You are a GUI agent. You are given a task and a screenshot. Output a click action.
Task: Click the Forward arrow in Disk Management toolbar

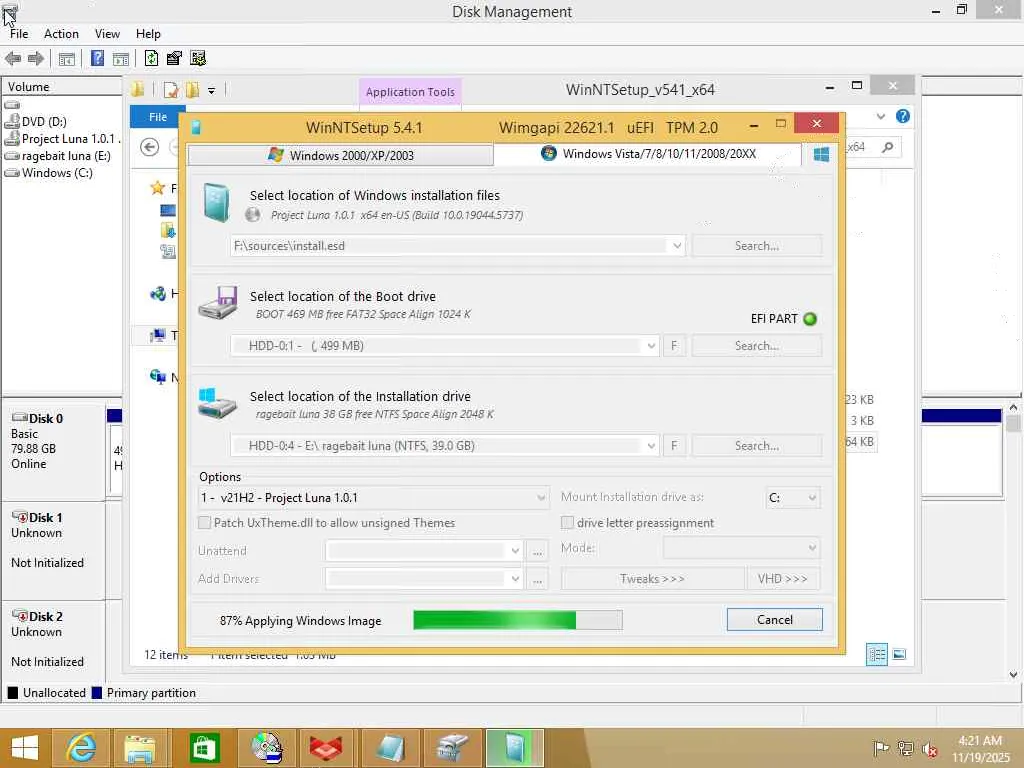[x=36, y=59]
